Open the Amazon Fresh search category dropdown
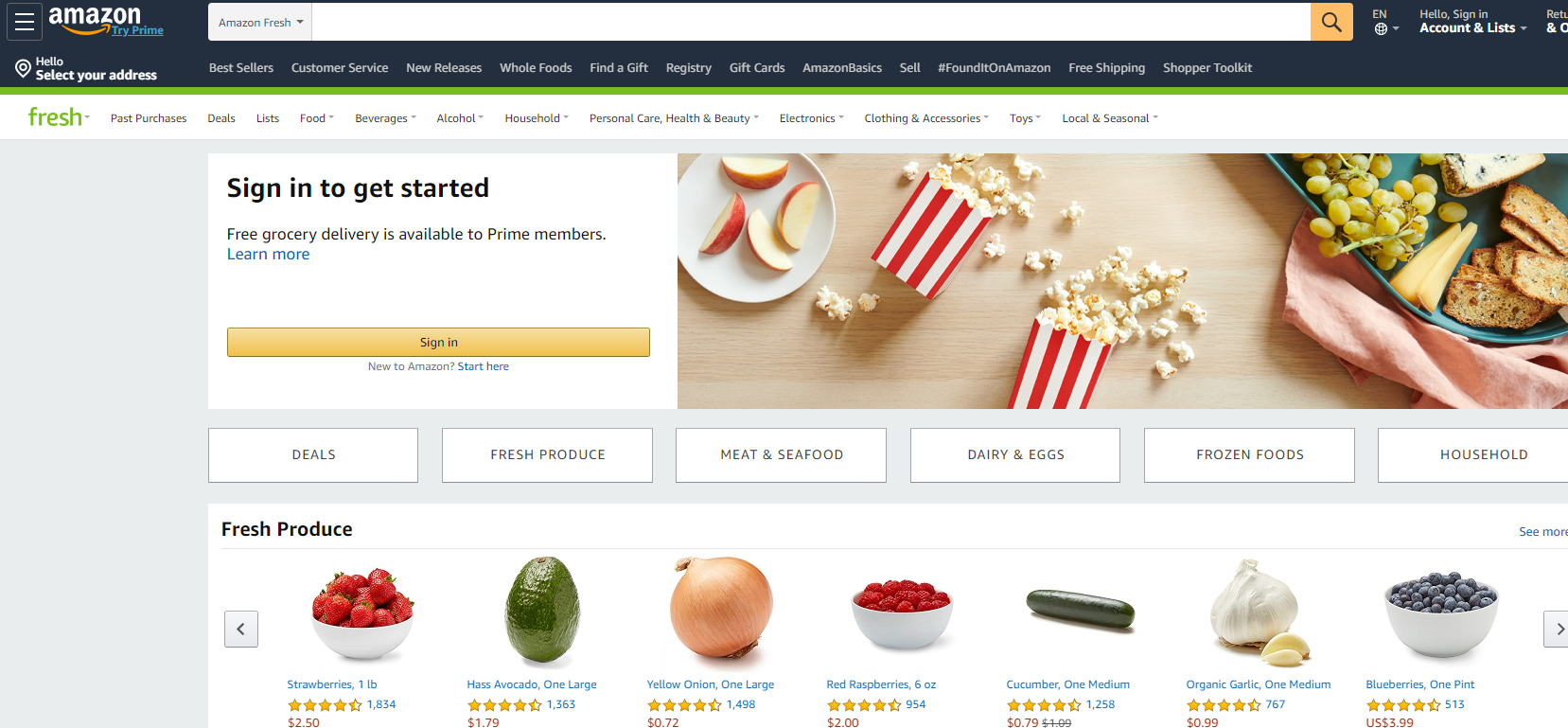 [260, 22]
